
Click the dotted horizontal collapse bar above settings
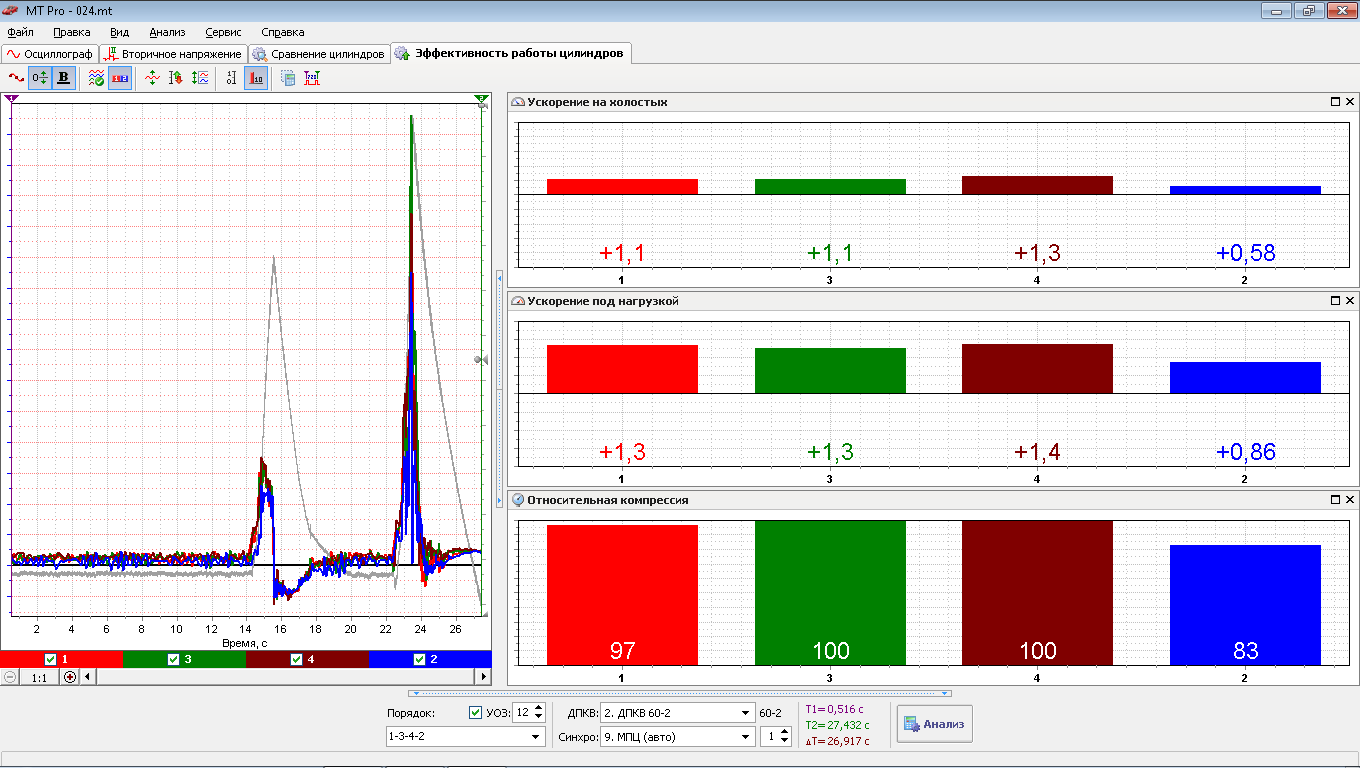pos(680,692)
